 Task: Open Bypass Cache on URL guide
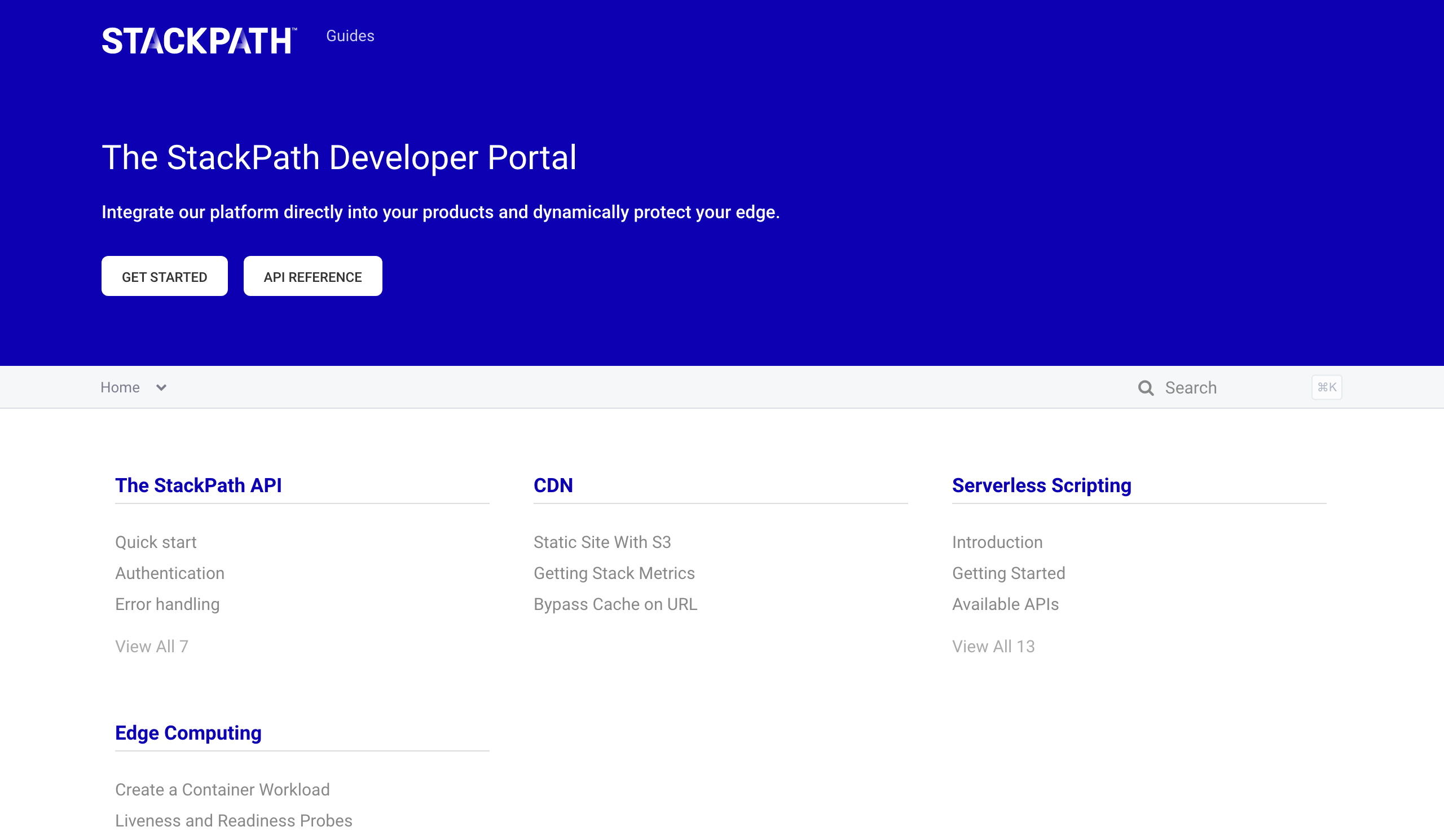615,604
